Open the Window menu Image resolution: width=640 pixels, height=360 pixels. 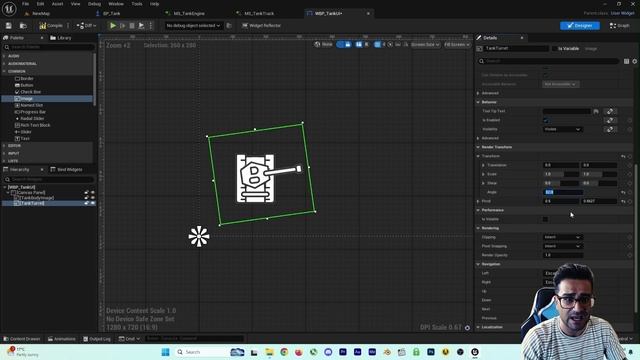click(x=116, y=4)
